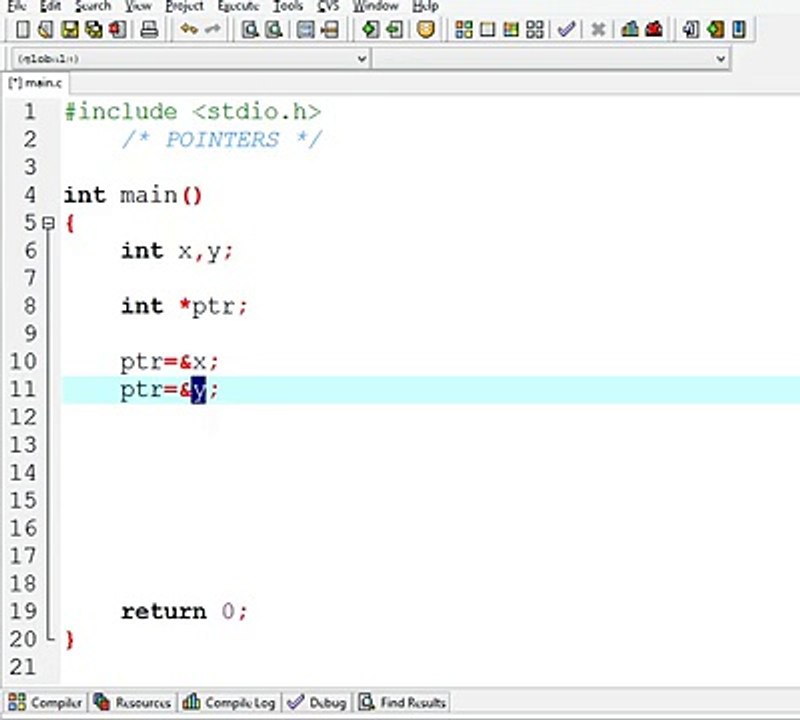Click the 'int *ptr;' declaration
This screenshot has width=800, height=720.
(x=184, y=306)
